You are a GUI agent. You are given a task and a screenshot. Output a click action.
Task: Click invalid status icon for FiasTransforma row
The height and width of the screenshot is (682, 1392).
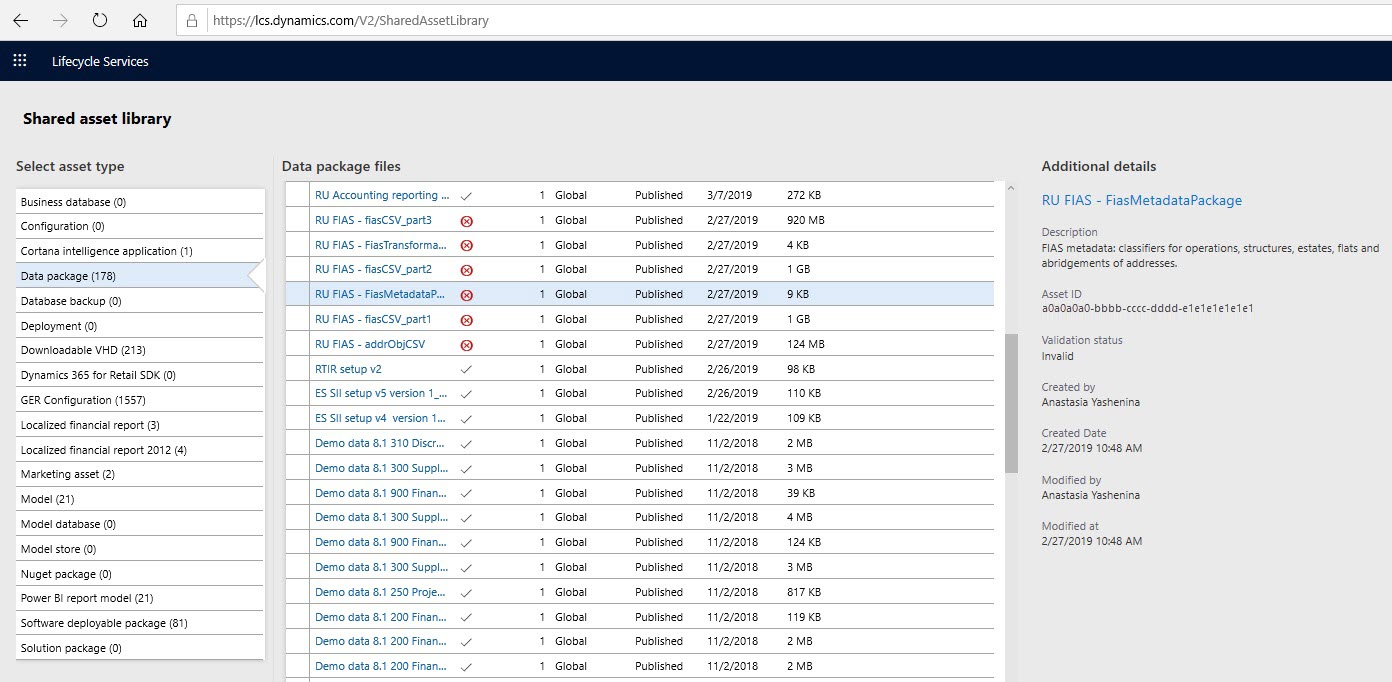point(466,245)
